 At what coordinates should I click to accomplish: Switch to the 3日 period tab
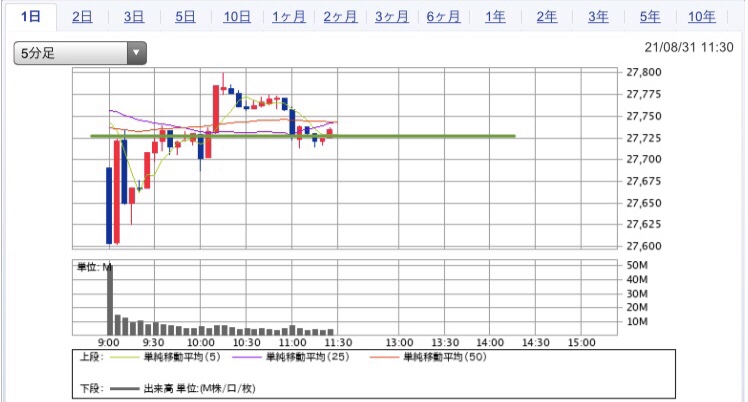click(x=134, y=17)
